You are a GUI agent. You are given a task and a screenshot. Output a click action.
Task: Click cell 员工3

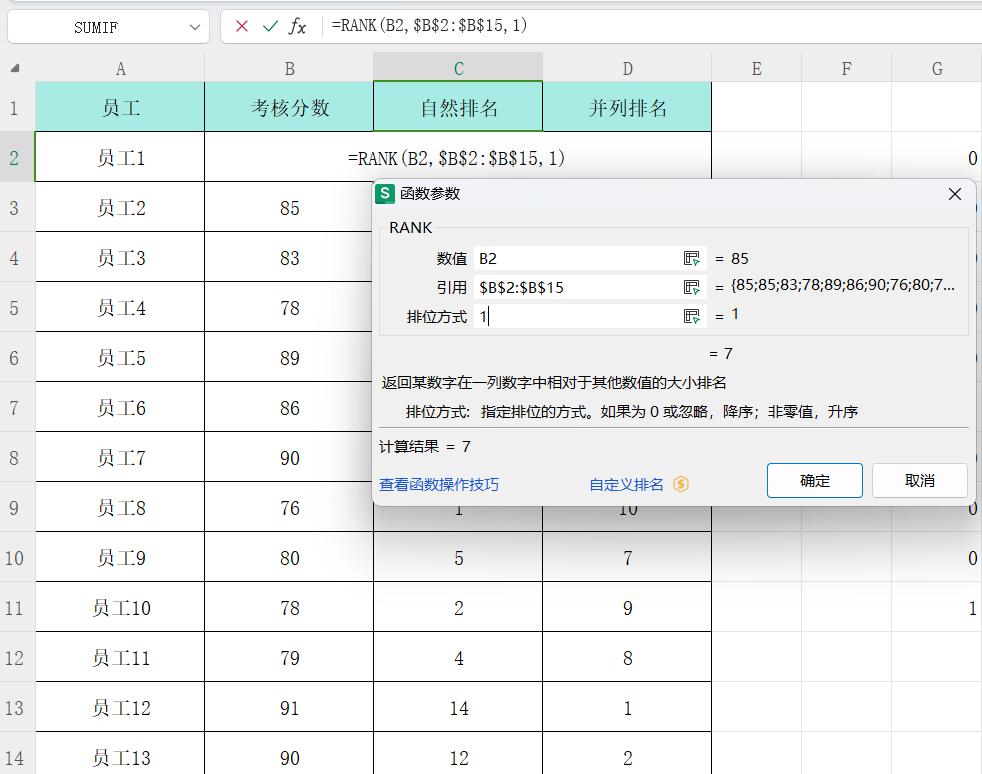(x=120, y=258)
